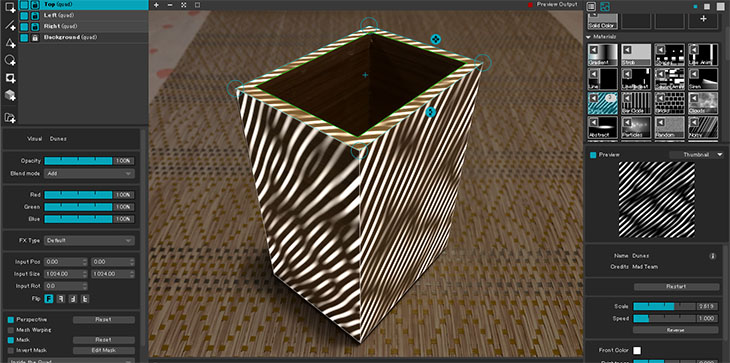Screen dimensions: 730x363
Task: Click the first Input Size stepper
Action: coord(84,274)
